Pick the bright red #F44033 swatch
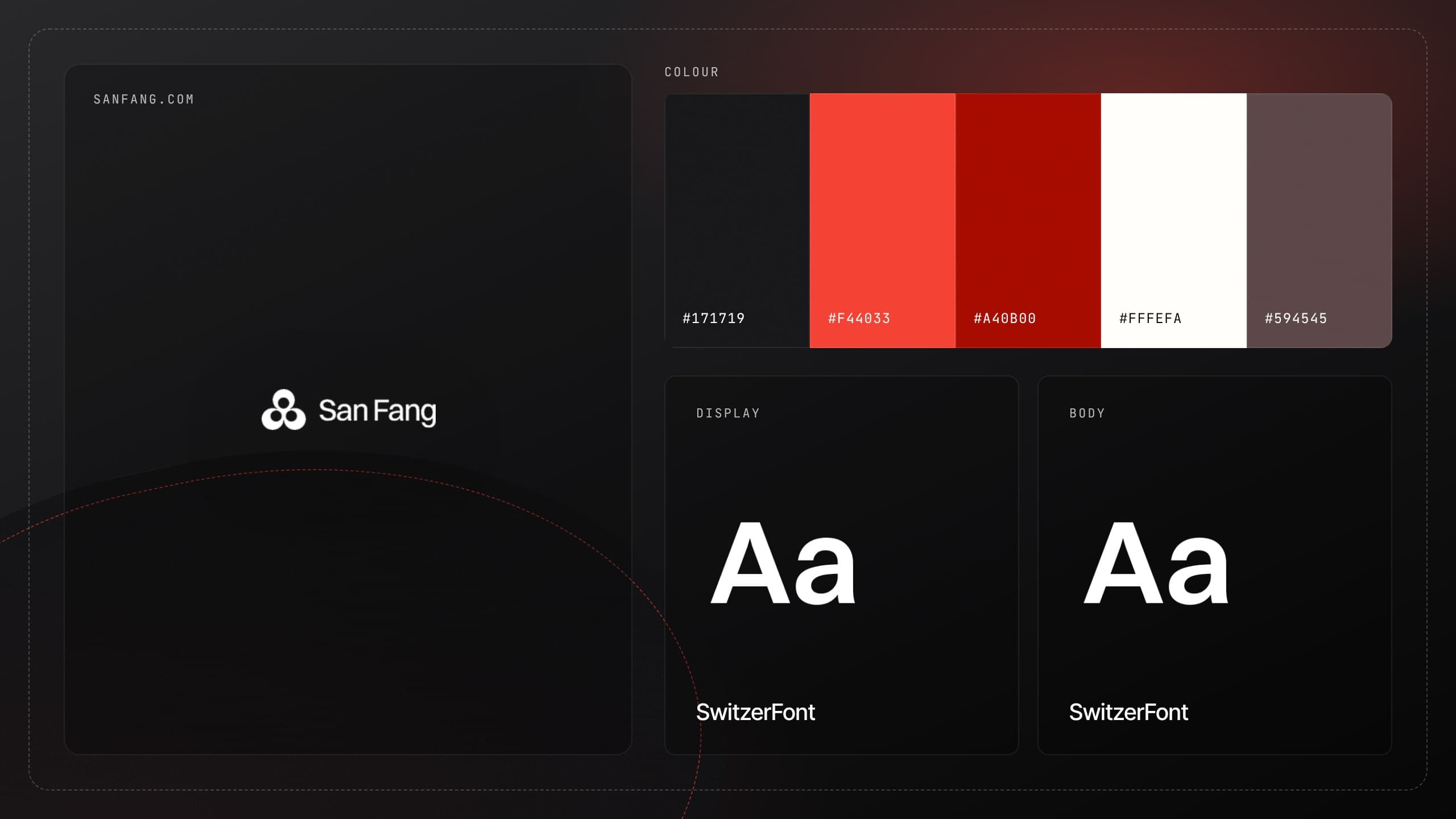This screenshot has height=819, width=1456. coord(883,221)
